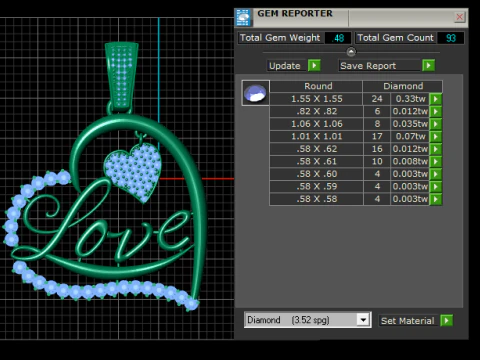Click the Total Gem Count label
The image size is (480, 360).
click(395, 38)
